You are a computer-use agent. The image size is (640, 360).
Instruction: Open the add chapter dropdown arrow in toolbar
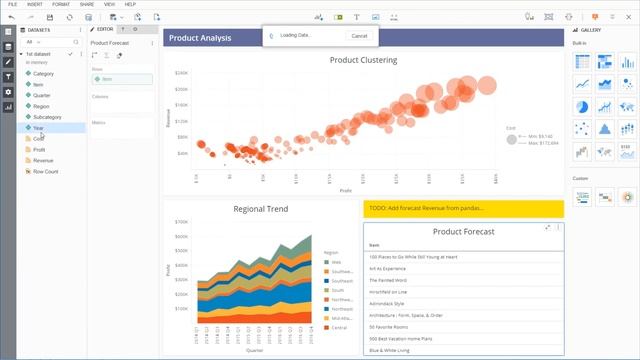[121, 18]
